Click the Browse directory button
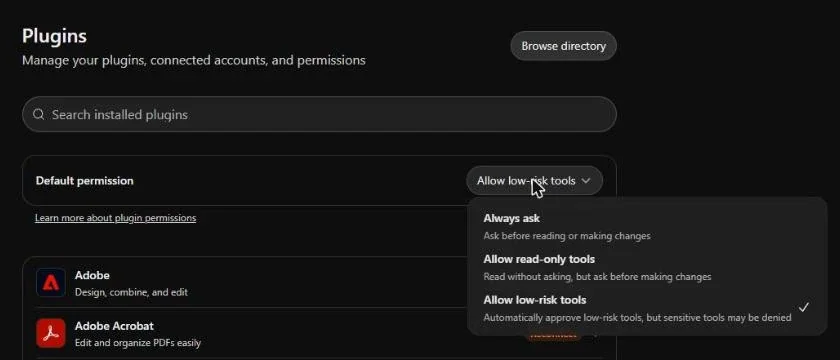 pyautogui.click(x=563, y=46)
